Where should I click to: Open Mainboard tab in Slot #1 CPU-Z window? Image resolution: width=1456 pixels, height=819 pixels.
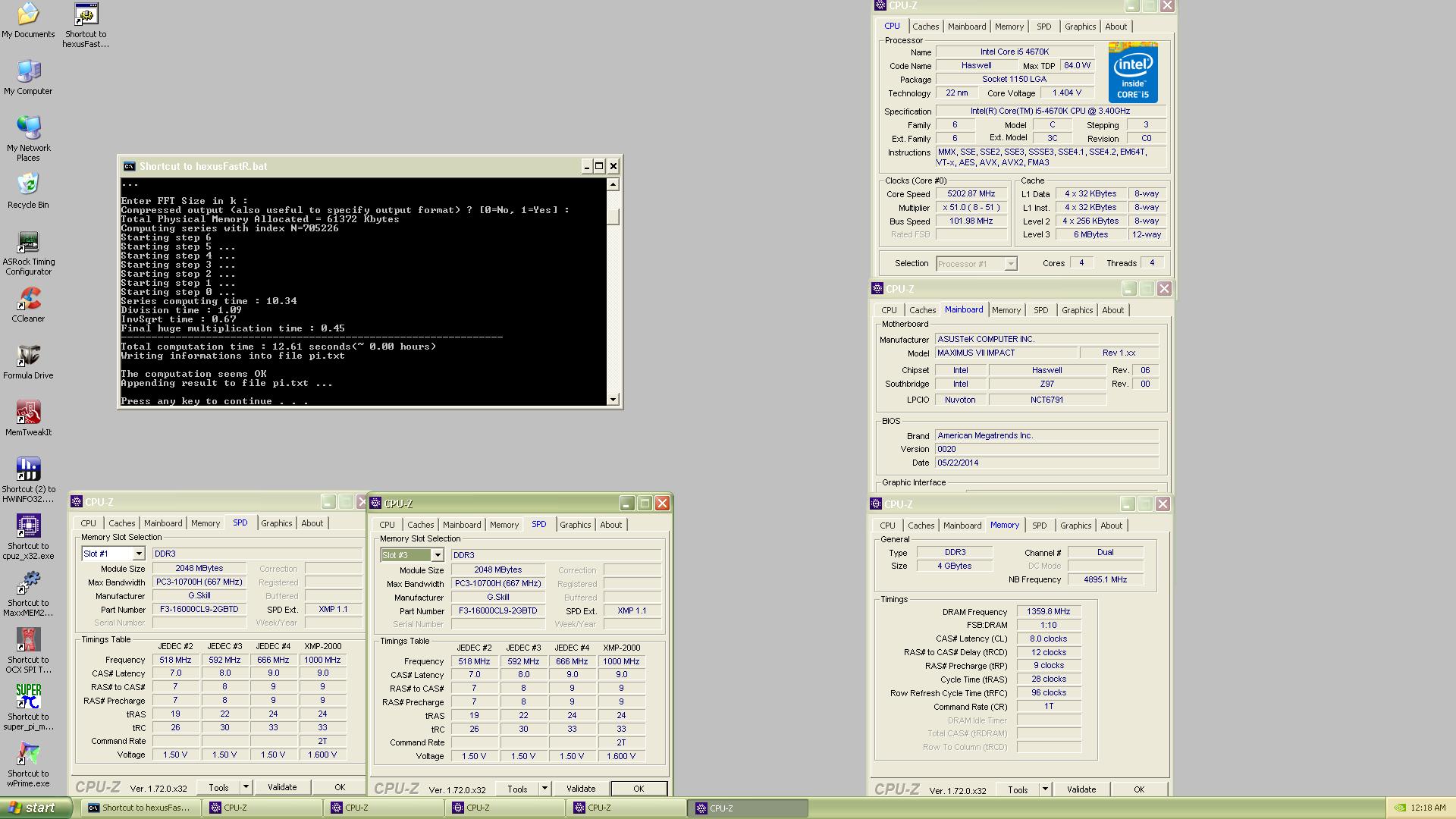point(163,523)
